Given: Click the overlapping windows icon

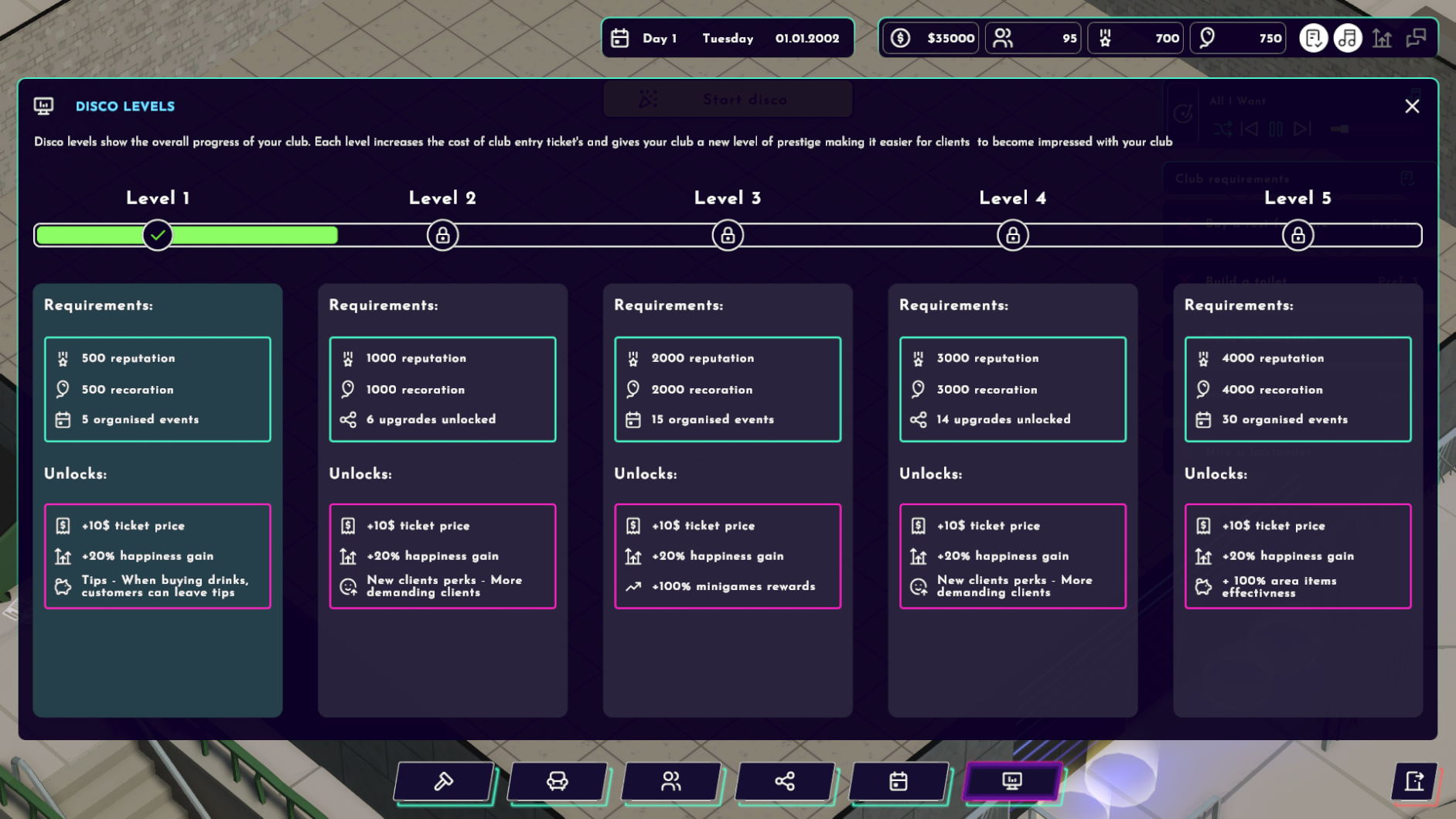Looking at the screenshot, I should [1416, 38].
